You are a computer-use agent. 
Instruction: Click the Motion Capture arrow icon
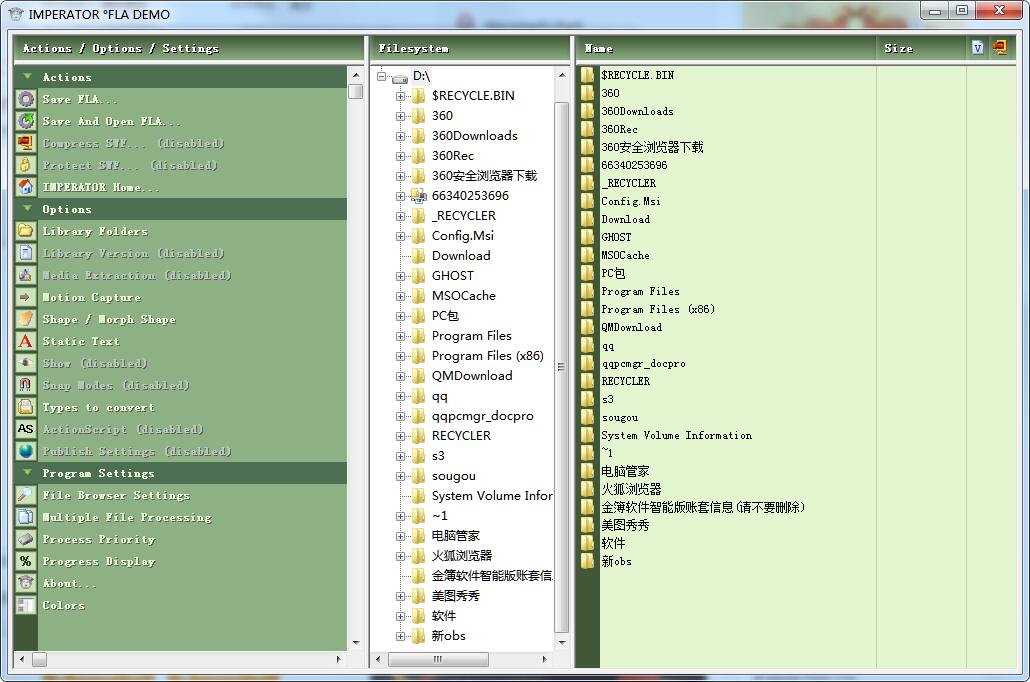[x=26, y=297]
